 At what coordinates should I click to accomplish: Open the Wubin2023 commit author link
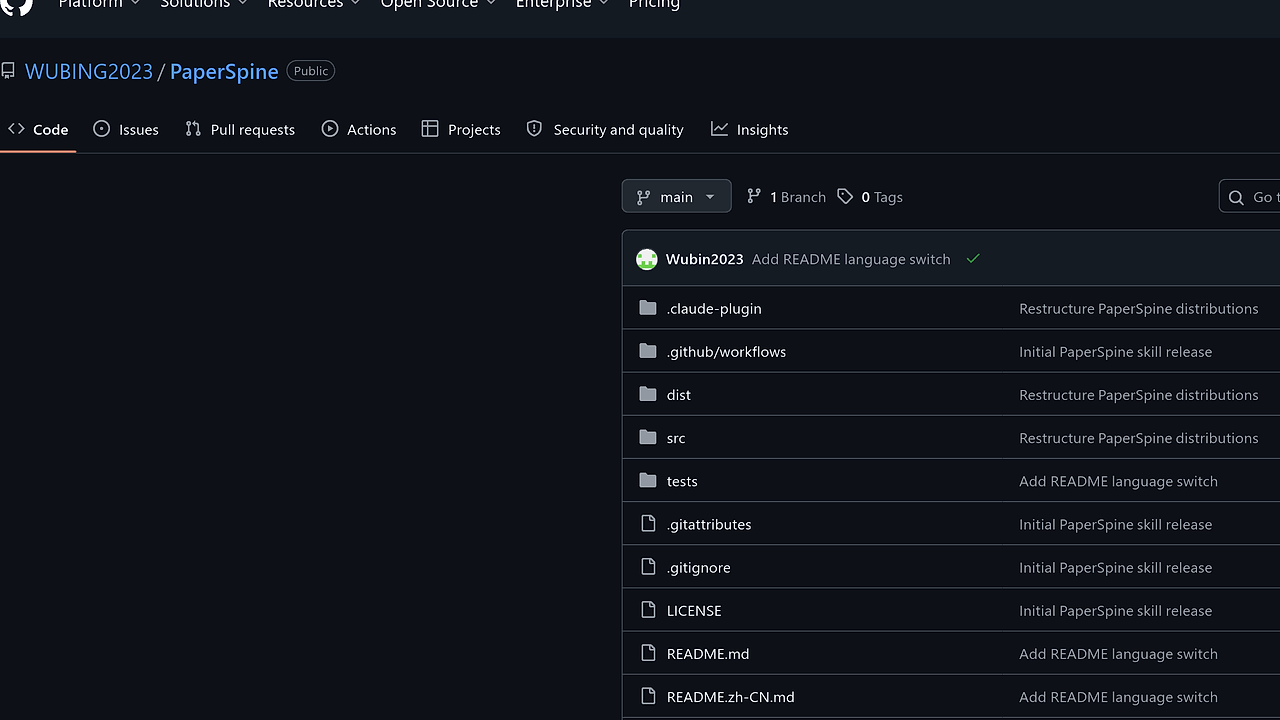point(705,259)
